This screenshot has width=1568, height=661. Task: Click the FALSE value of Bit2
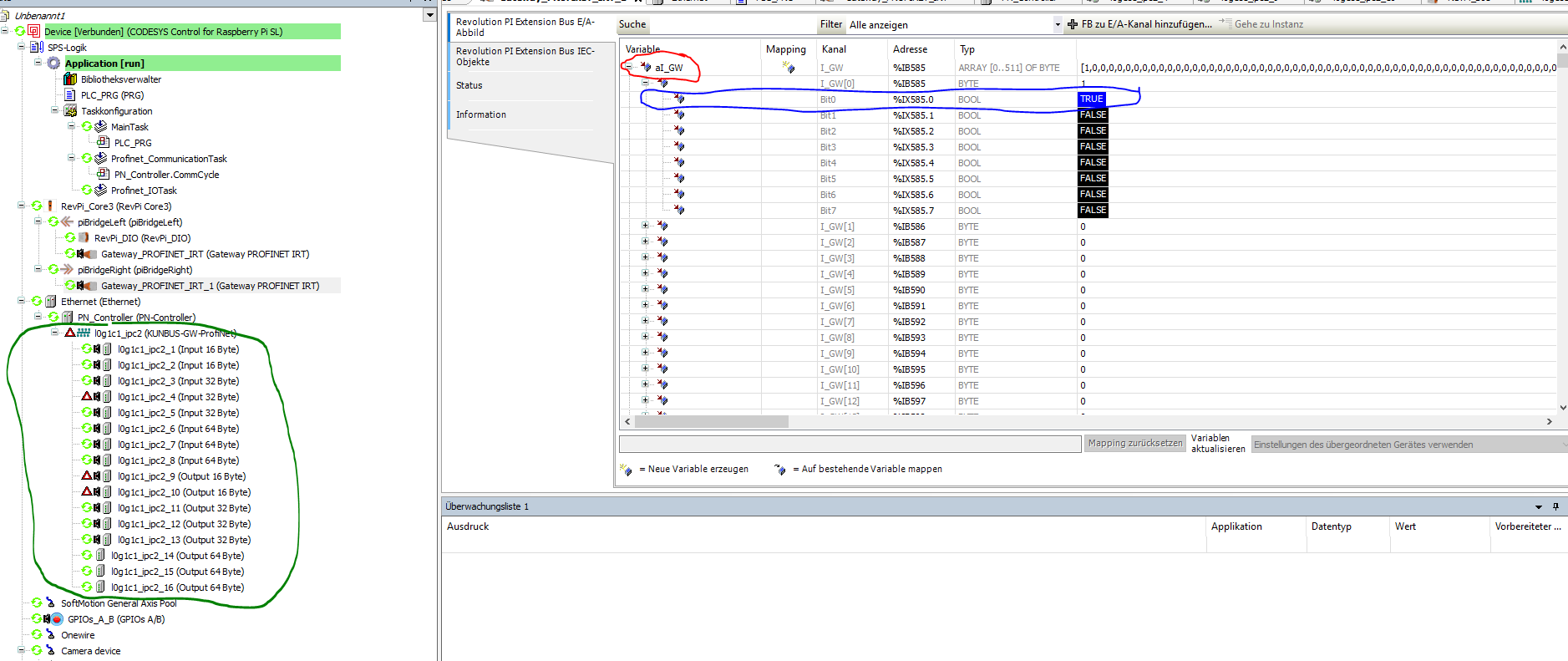click(x=1093, y=130)
